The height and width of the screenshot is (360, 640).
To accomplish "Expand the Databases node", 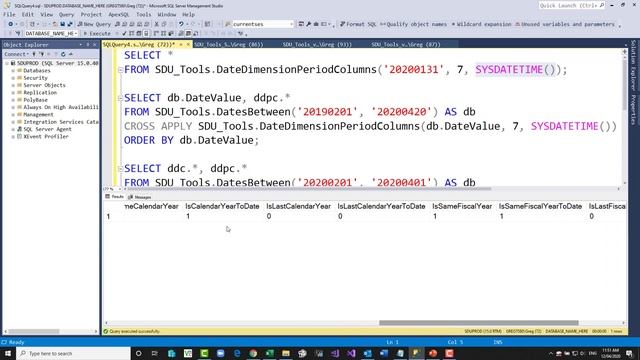I will coord(13,71).
